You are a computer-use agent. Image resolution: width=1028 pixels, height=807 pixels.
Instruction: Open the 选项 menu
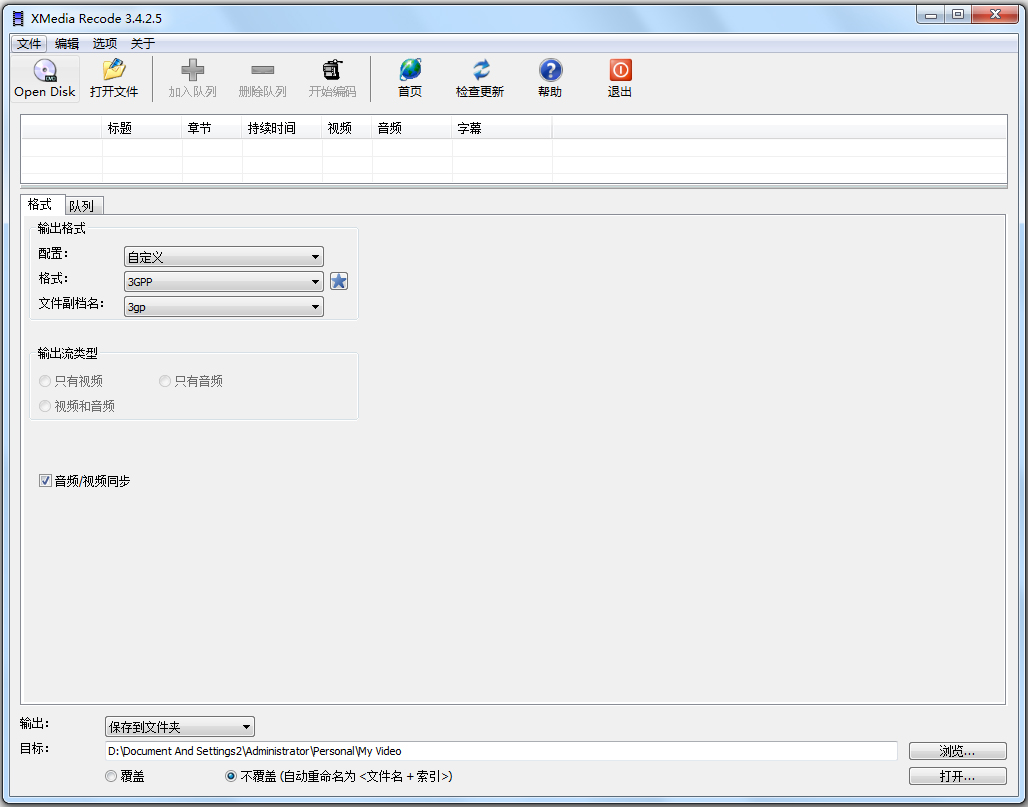(x=105, y=44)
